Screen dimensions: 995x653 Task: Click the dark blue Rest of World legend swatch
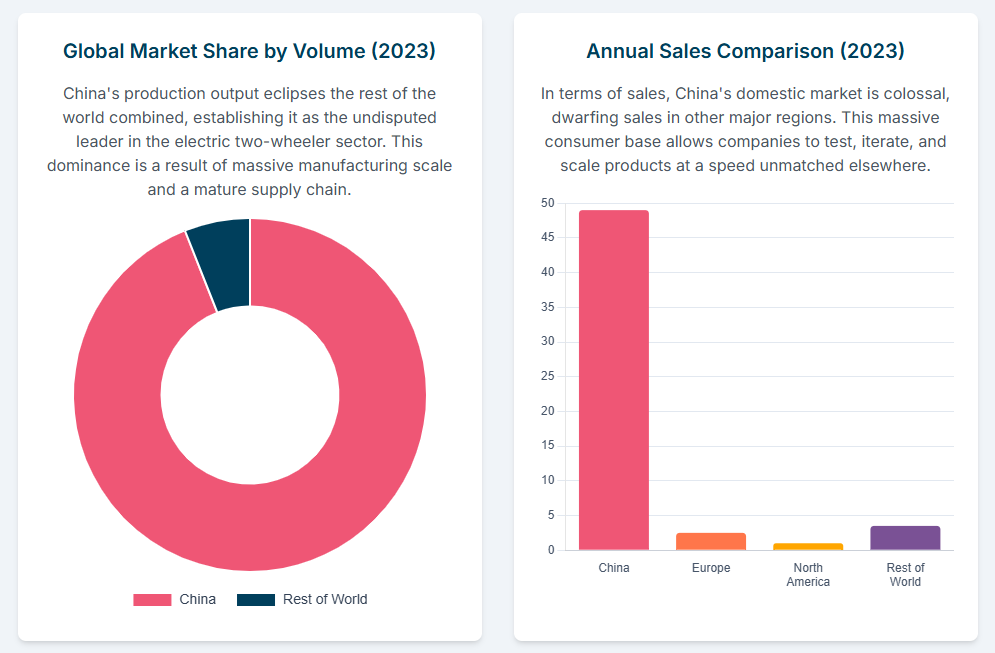[x=255, y=600]
